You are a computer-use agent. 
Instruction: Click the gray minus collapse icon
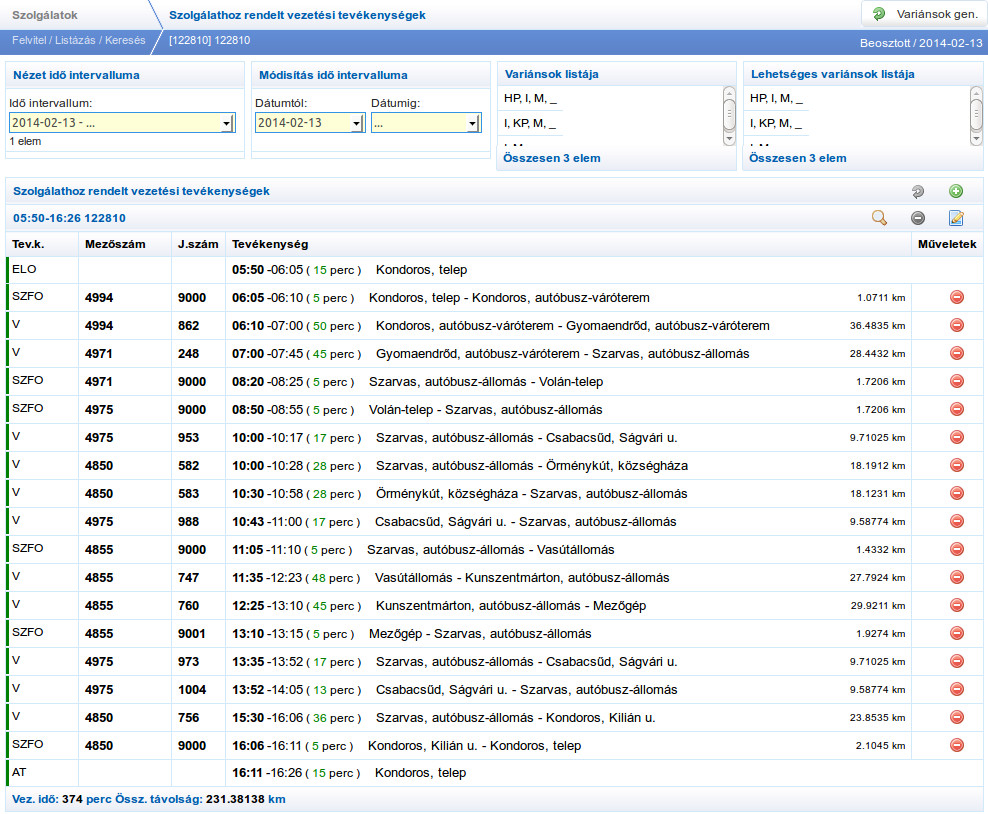(x=918, y=218)
